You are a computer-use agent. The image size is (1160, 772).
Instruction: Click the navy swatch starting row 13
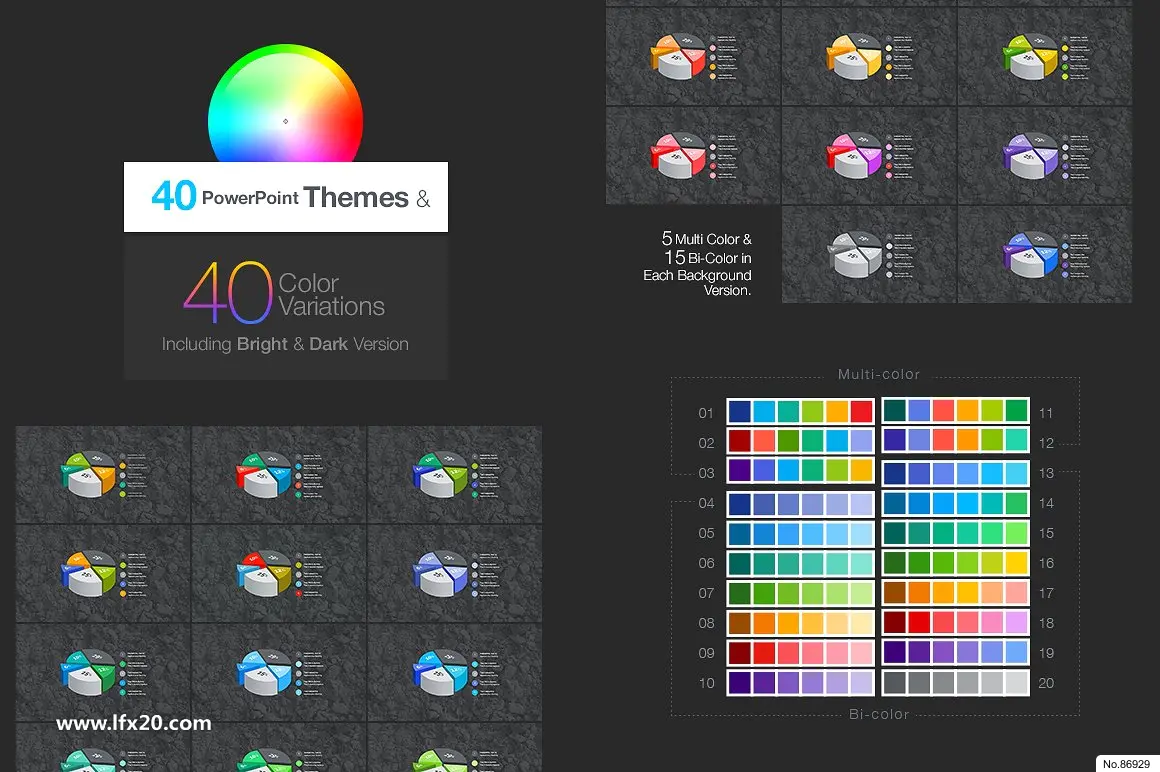[894, 473]
